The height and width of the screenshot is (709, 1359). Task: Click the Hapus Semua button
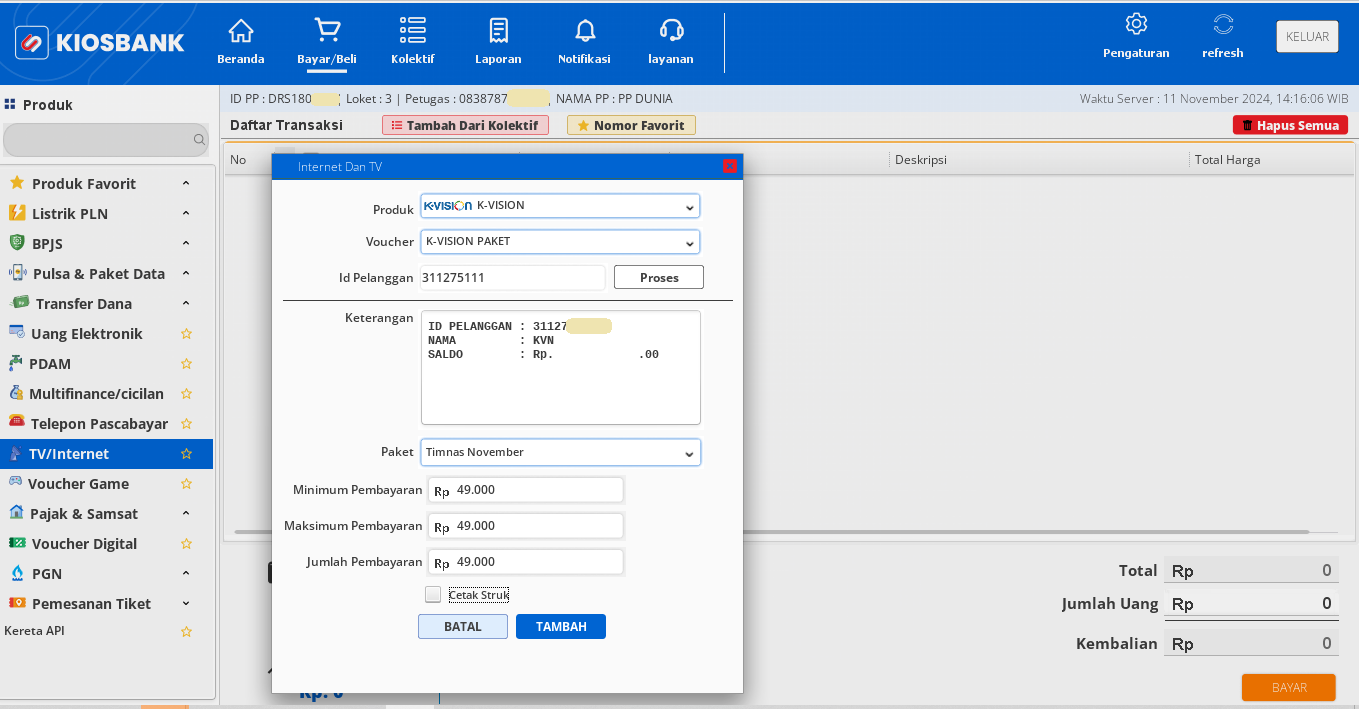click(1290, 125)
